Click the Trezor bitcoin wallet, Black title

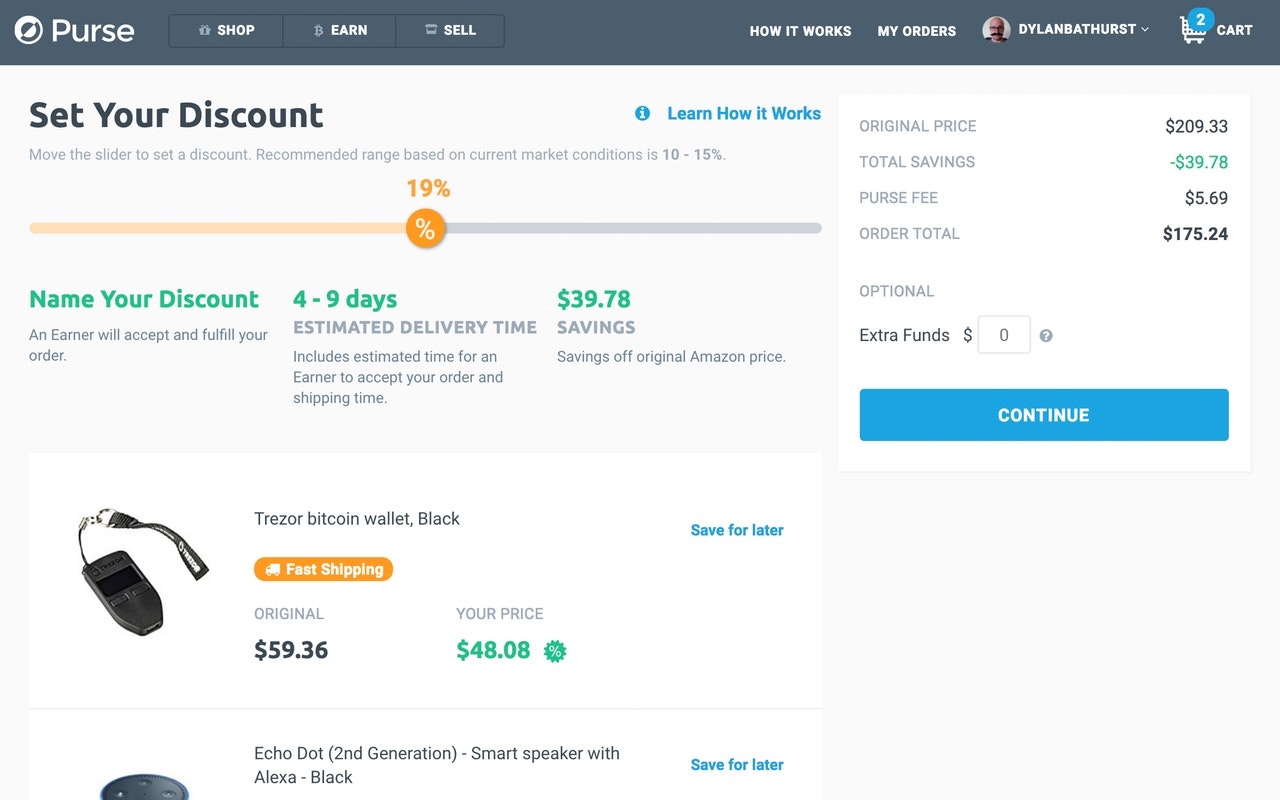pos(357,519)
